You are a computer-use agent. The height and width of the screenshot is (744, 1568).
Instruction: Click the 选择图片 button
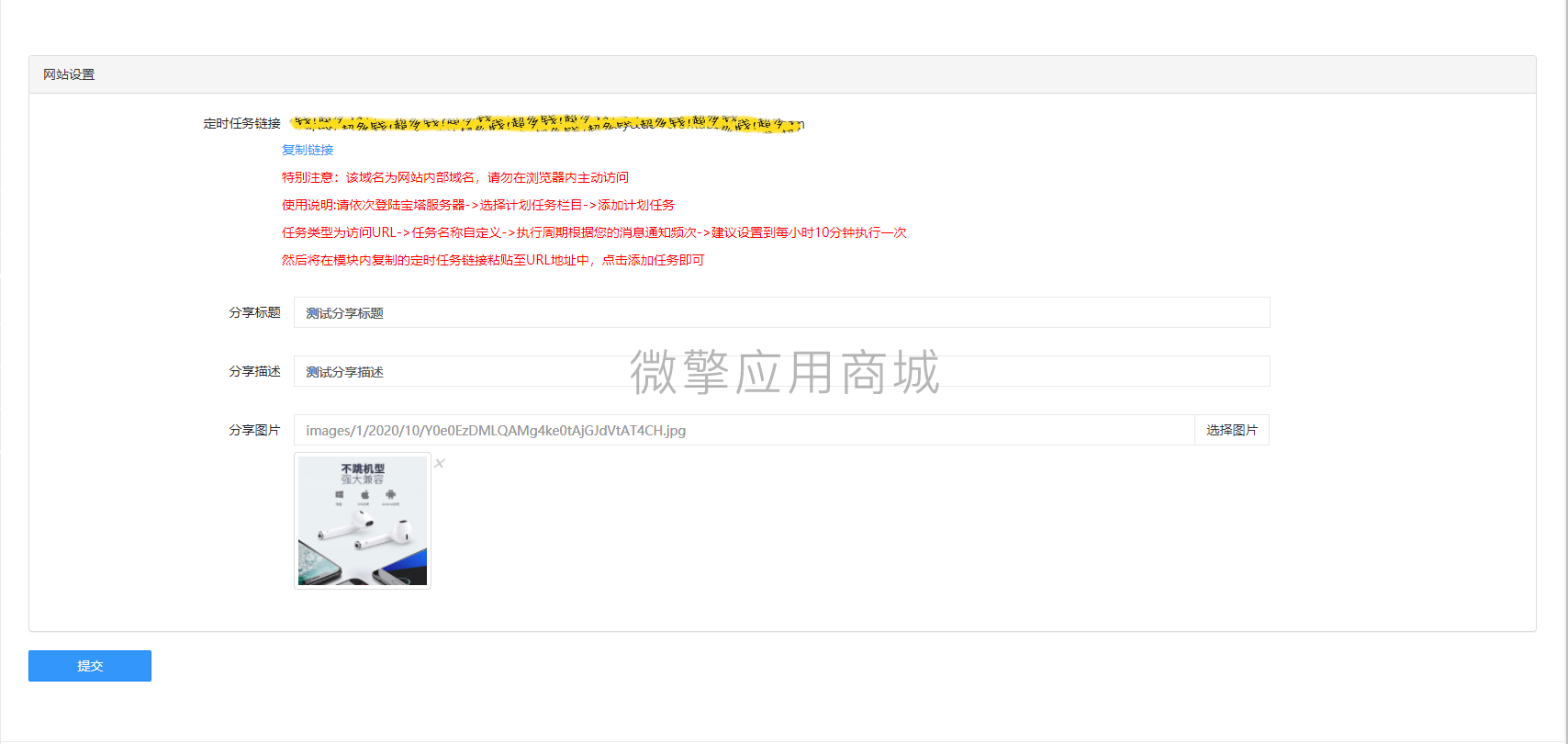[1232, 430]
